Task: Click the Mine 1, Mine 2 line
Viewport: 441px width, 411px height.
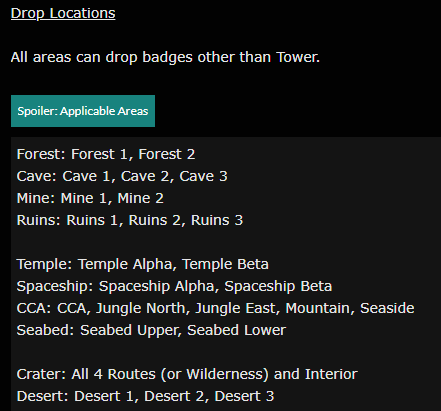Action: click(x=90, y=198)
